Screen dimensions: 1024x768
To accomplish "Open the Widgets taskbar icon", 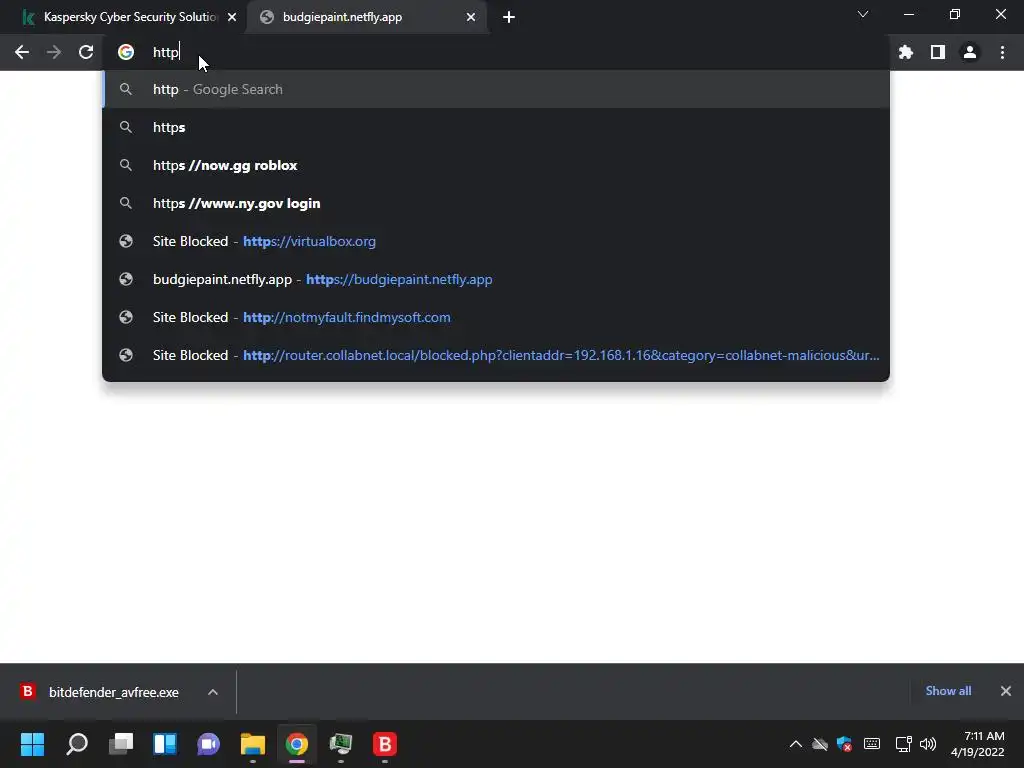I will (x=165, y=744).
